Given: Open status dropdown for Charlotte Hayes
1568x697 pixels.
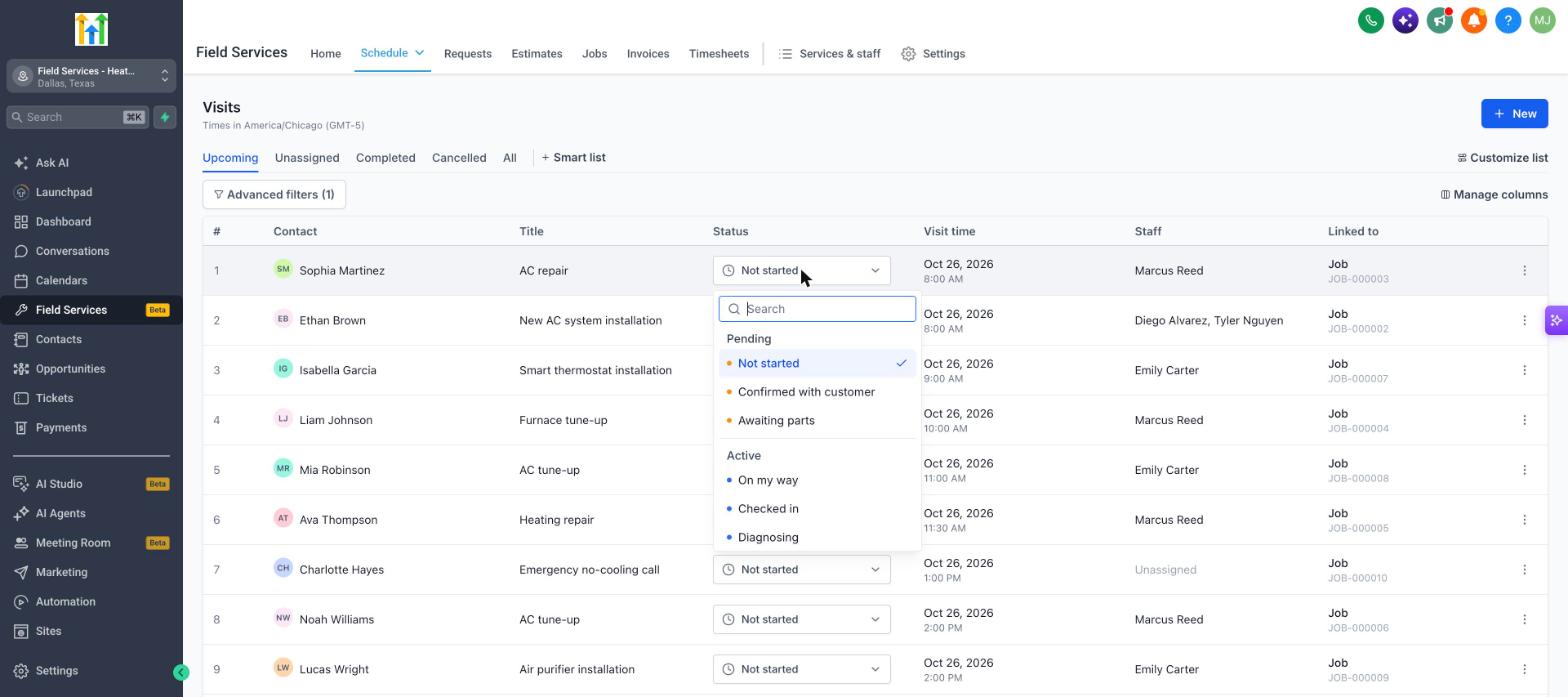Looking at the screenshot, I should click(x=801, y=570).
